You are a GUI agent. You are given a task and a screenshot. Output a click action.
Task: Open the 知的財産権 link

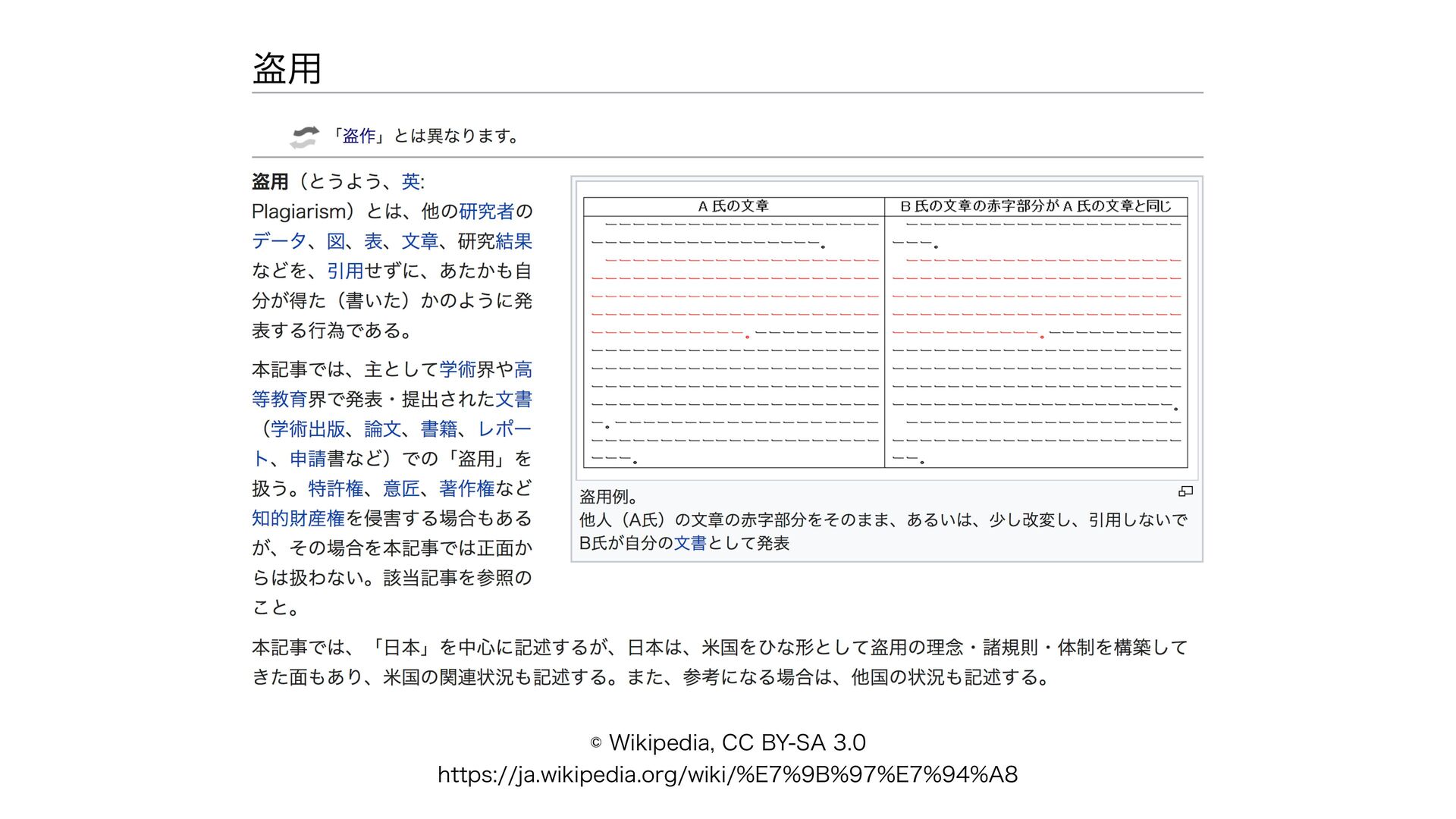[x=298, y=518]
